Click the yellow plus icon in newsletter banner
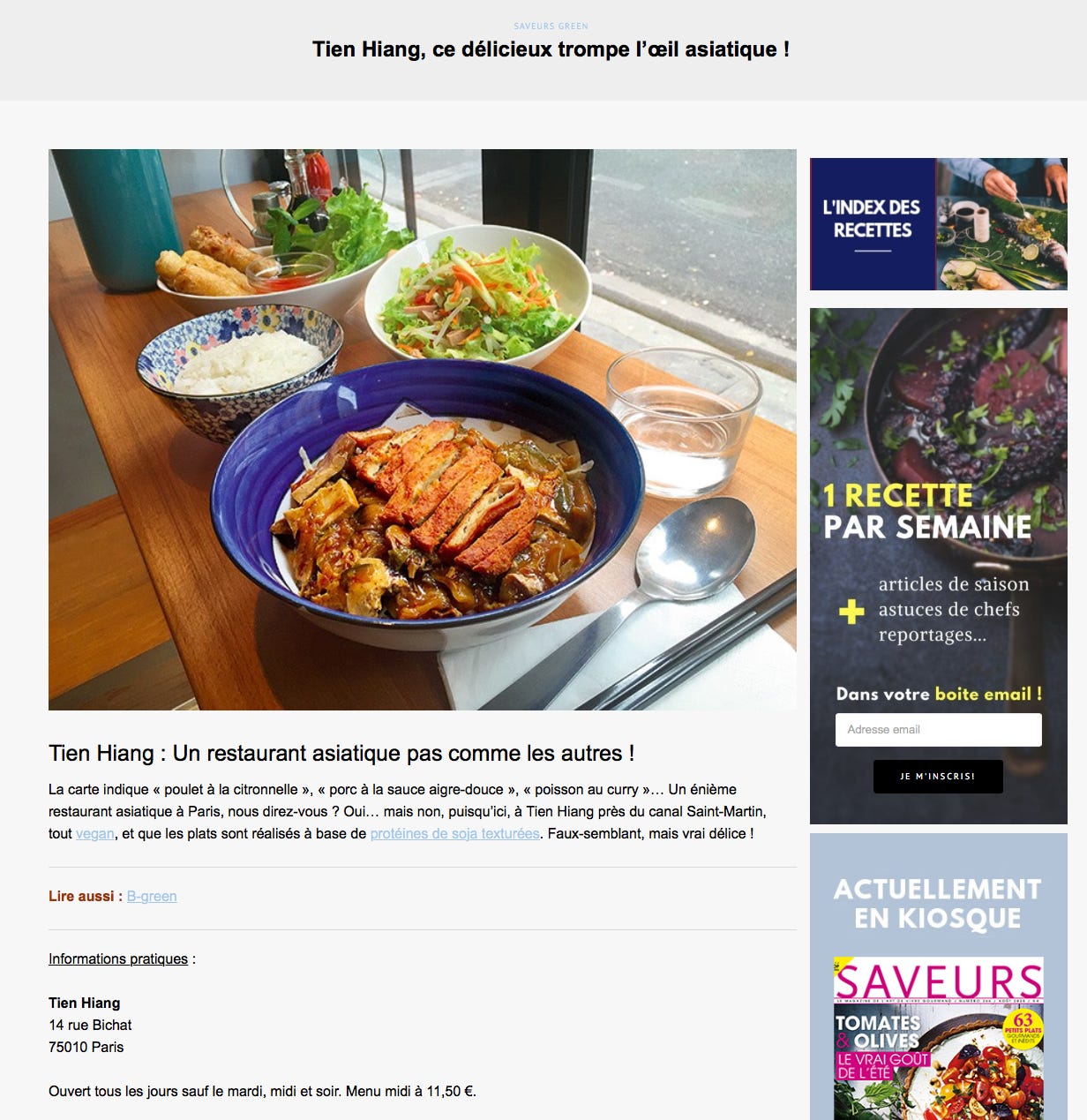The width and height of the screenshot is (1087, 1120). click(851, 612)
